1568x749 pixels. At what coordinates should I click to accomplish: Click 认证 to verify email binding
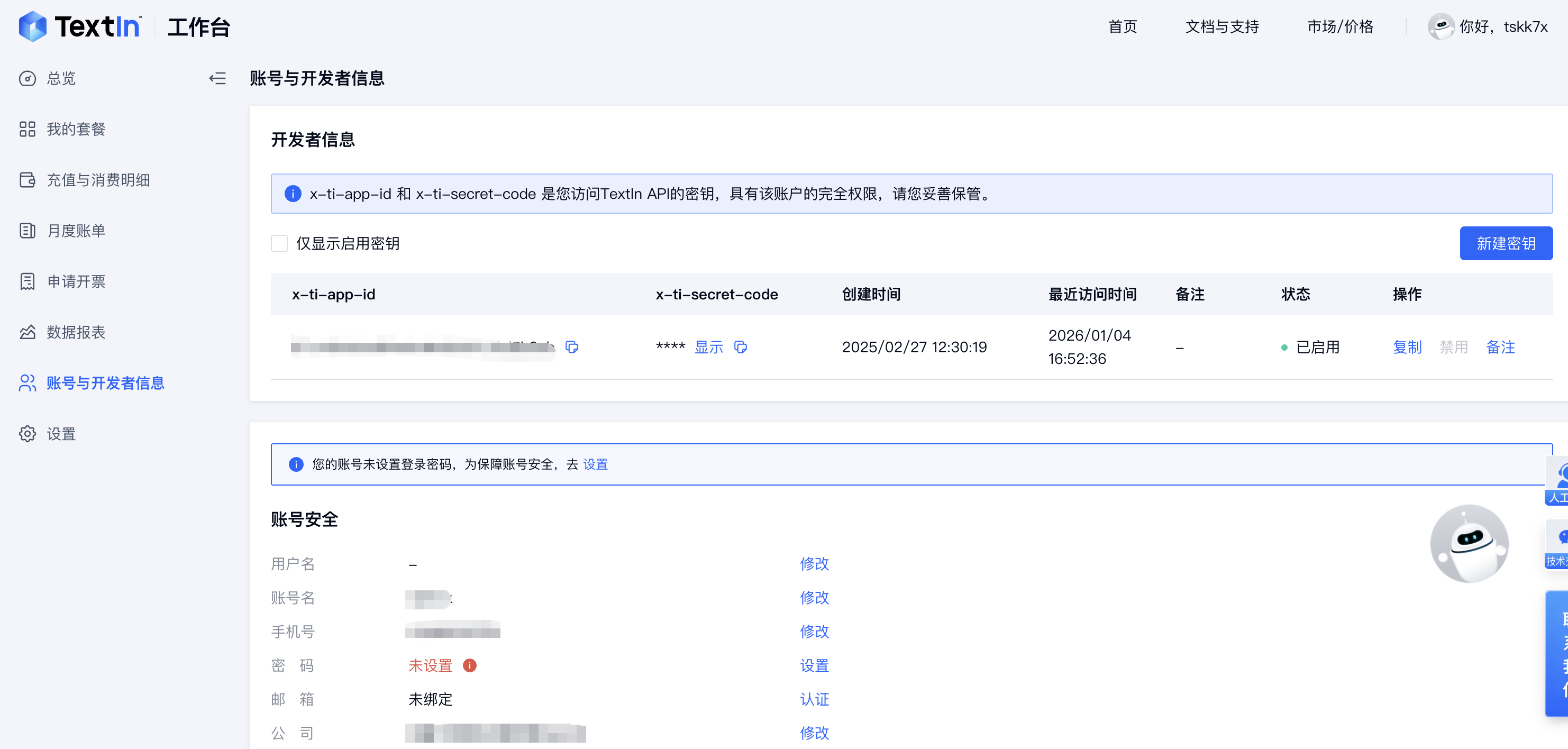815,699
